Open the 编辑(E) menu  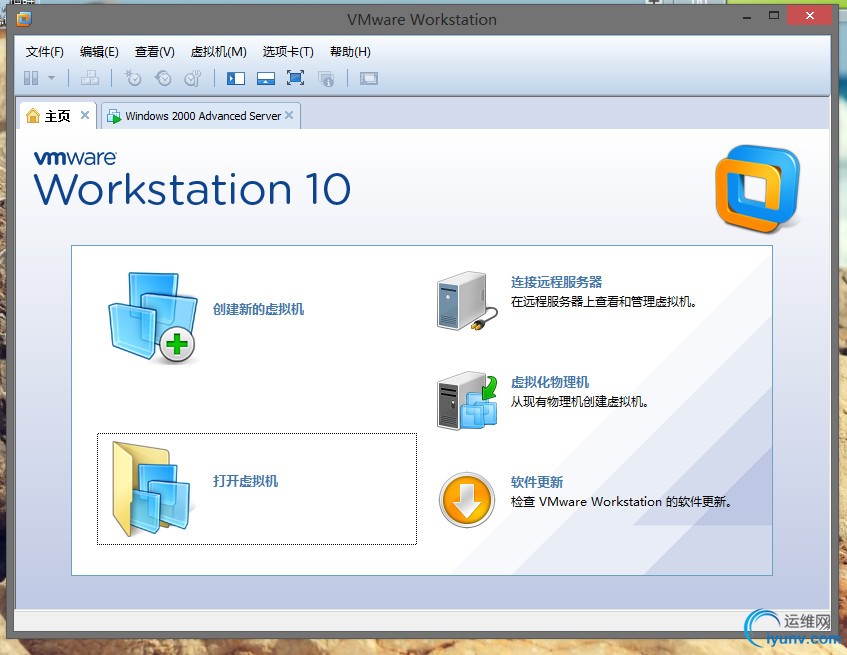99,52
